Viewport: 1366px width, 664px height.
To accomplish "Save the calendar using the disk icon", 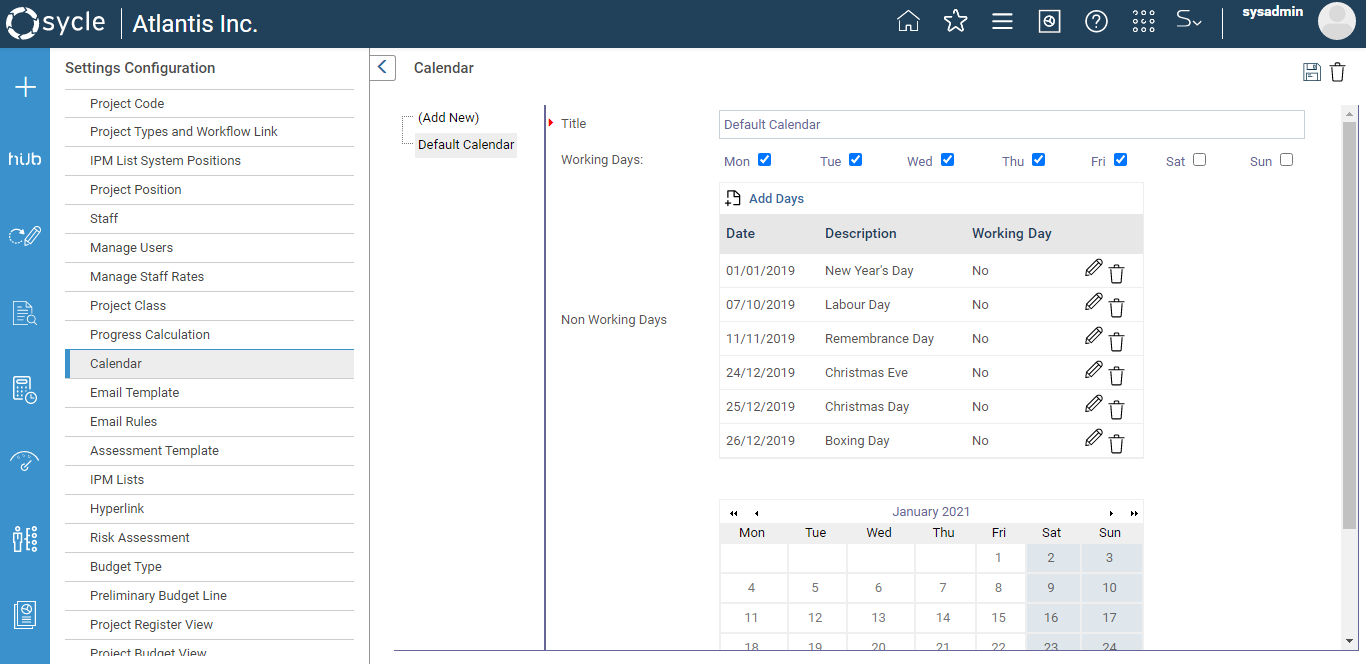I will 1312,71.
